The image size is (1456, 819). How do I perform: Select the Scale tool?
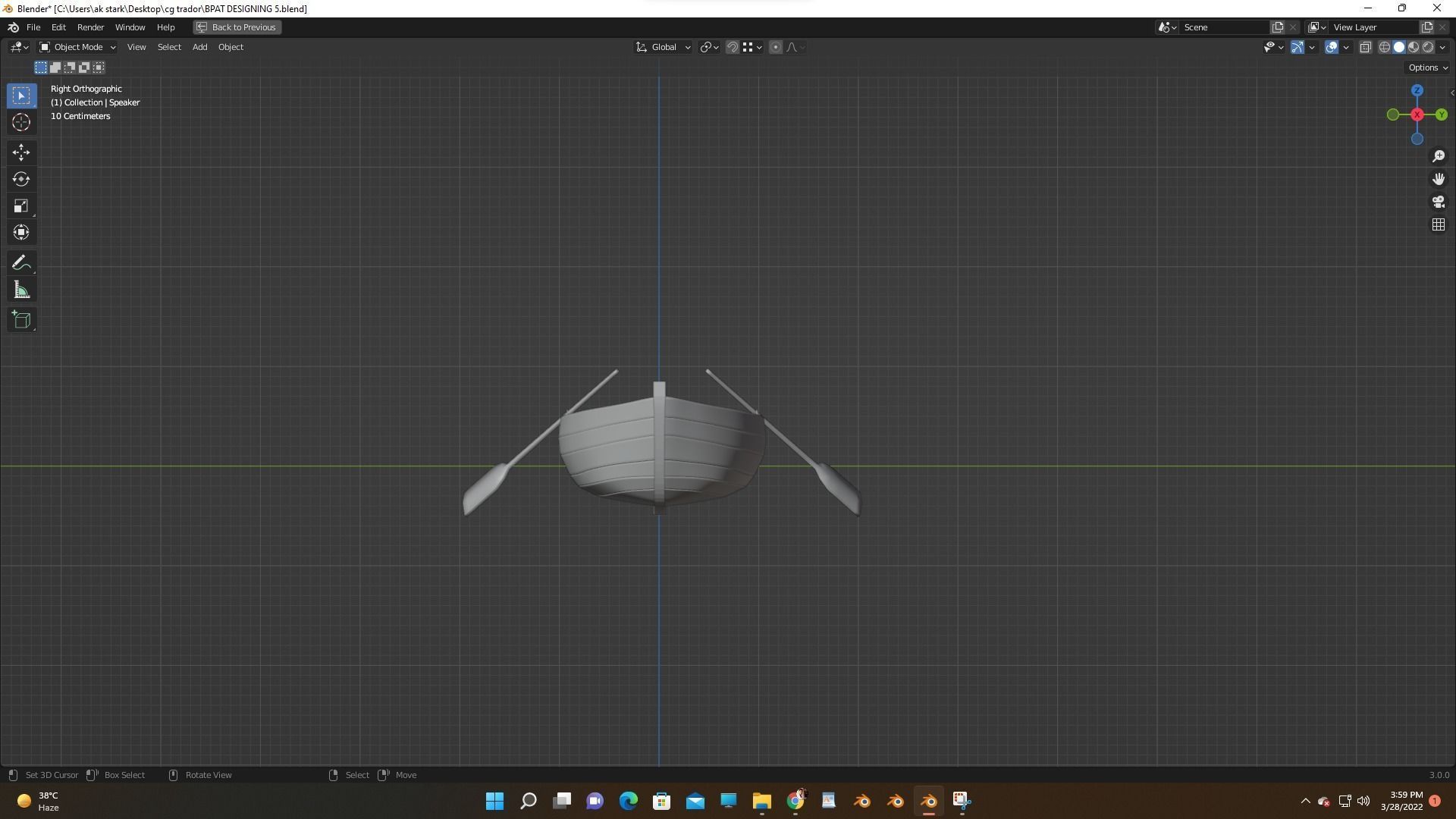(x=21, y=206)
